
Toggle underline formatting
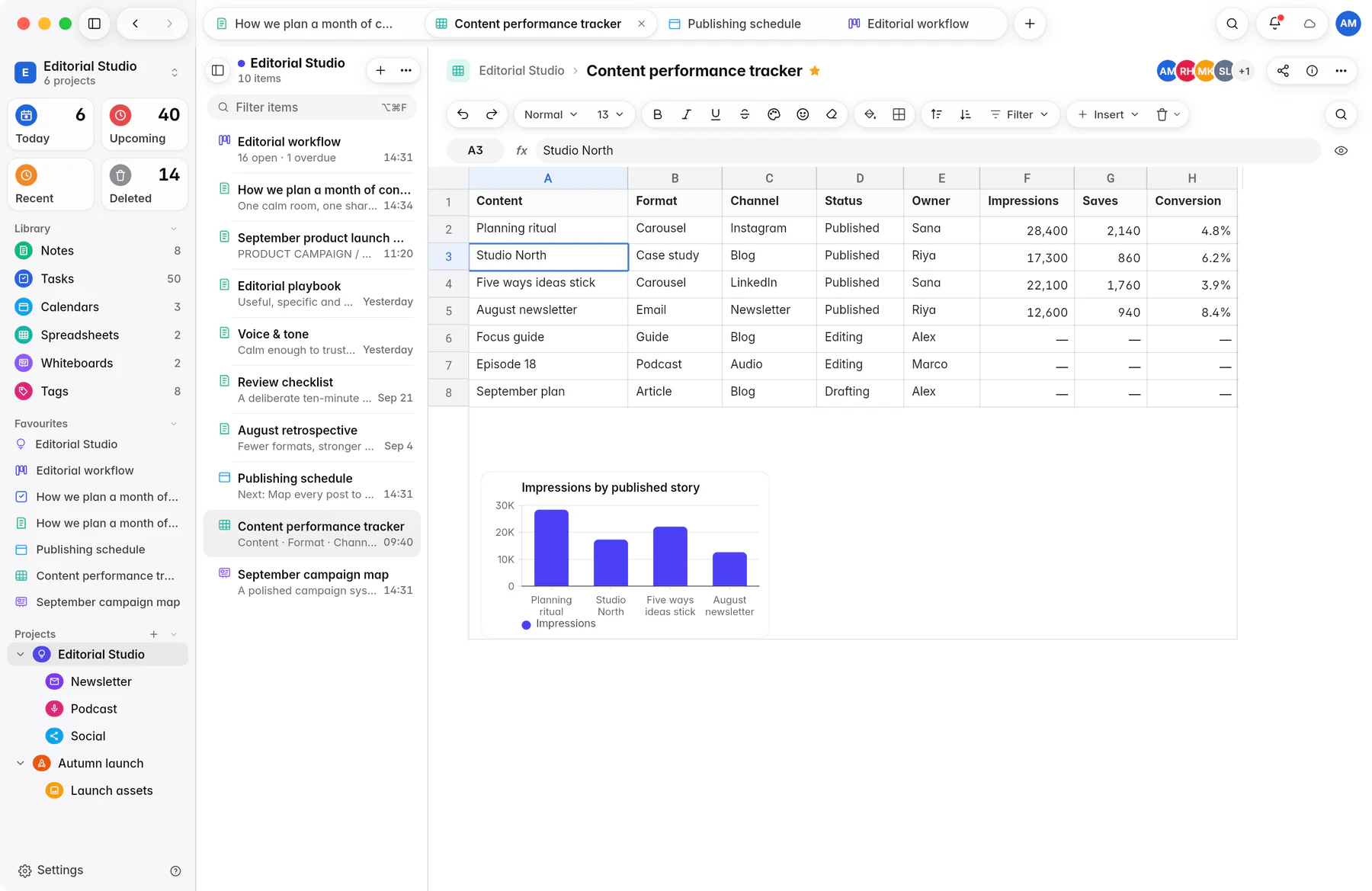716,114
